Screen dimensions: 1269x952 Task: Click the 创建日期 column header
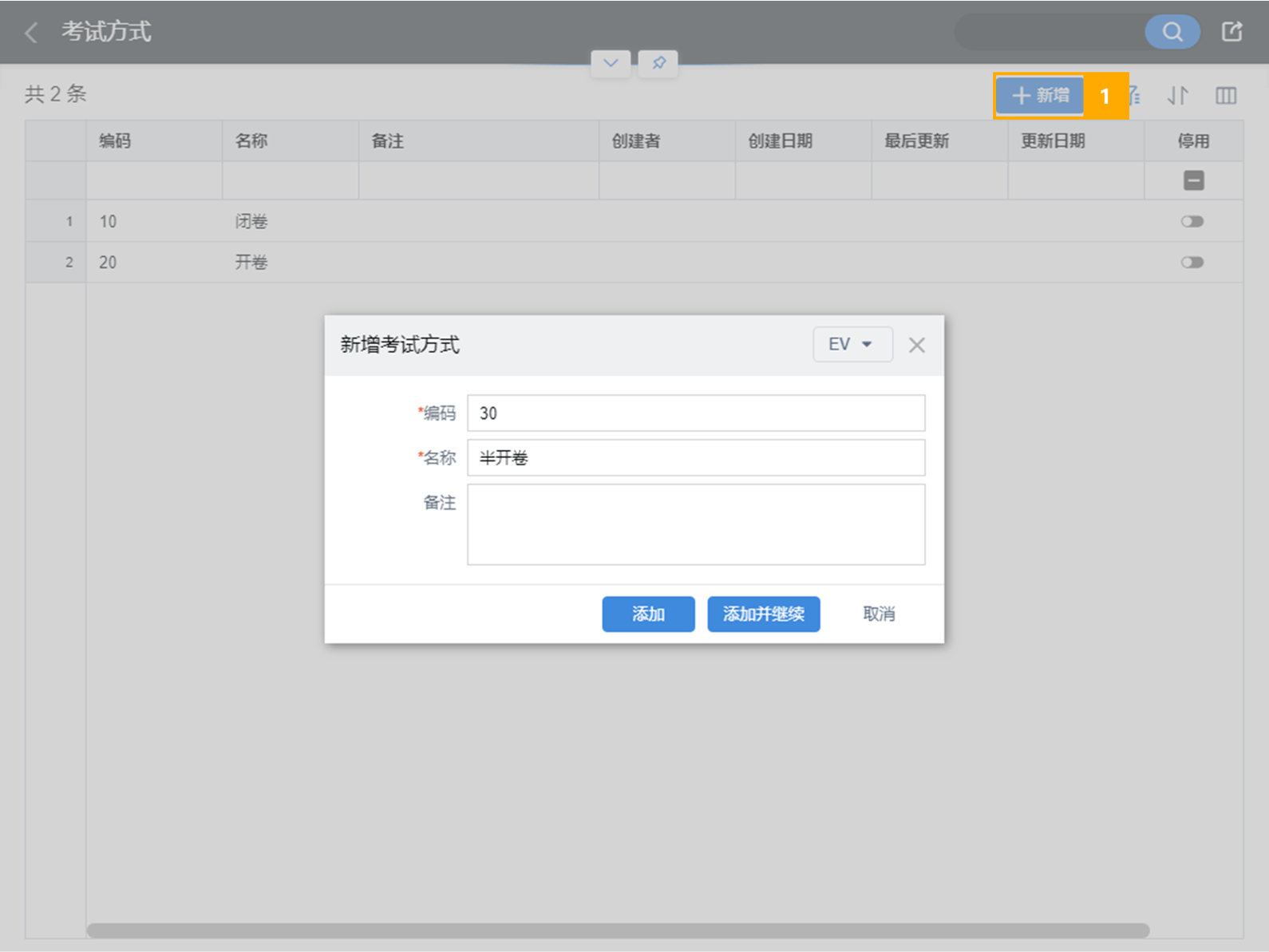pos(804,141)
